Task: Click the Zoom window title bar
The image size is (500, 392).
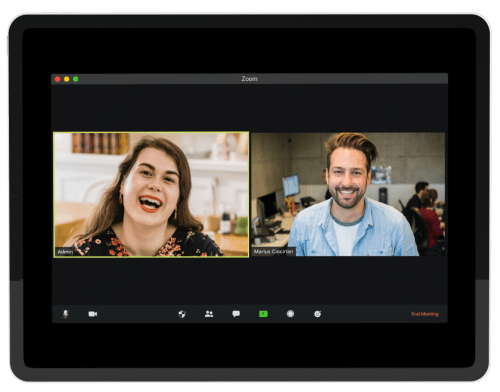Action: click(x=249, y=79)
